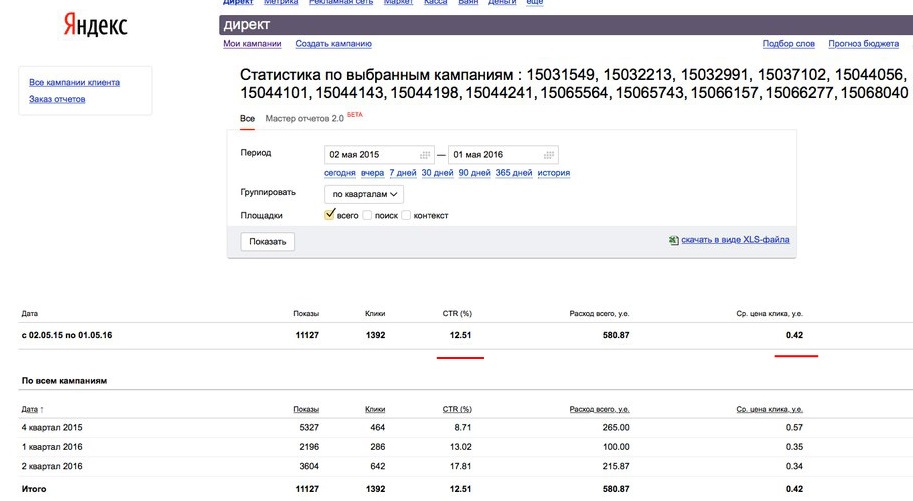The height and width of the screenshot is (501, 913).
Task: Click average click price 0.57
Action: click(794, 428)
